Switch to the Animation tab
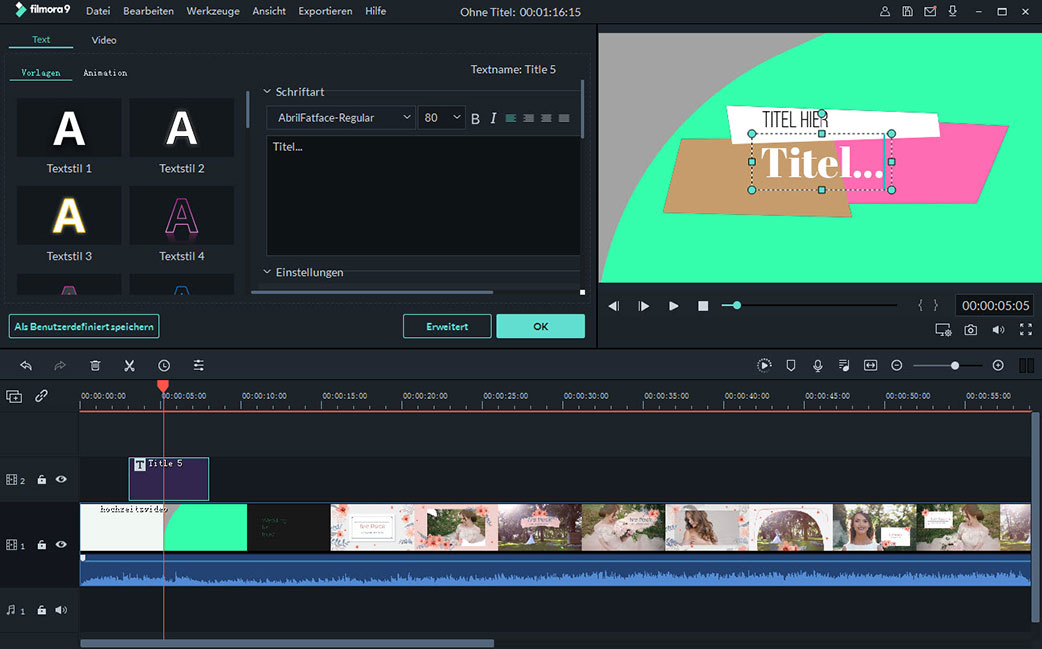 pyautogui.click(x=105, y=72)
